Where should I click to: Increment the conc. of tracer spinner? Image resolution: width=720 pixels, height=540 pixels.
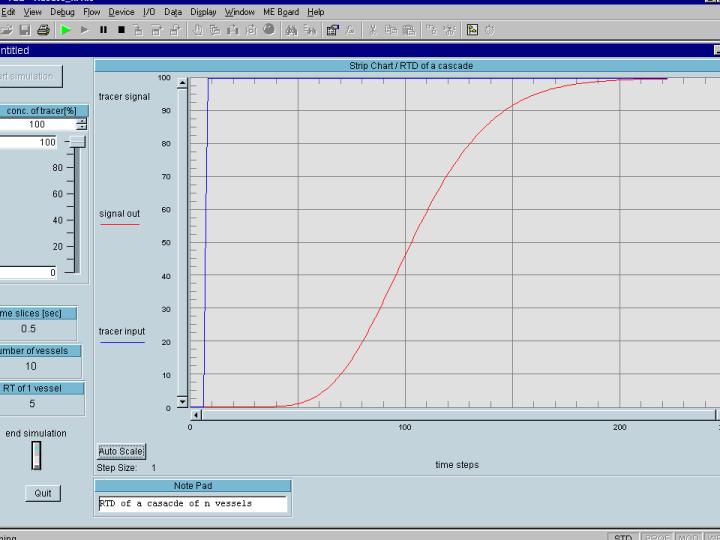click(x=82, y=121)
